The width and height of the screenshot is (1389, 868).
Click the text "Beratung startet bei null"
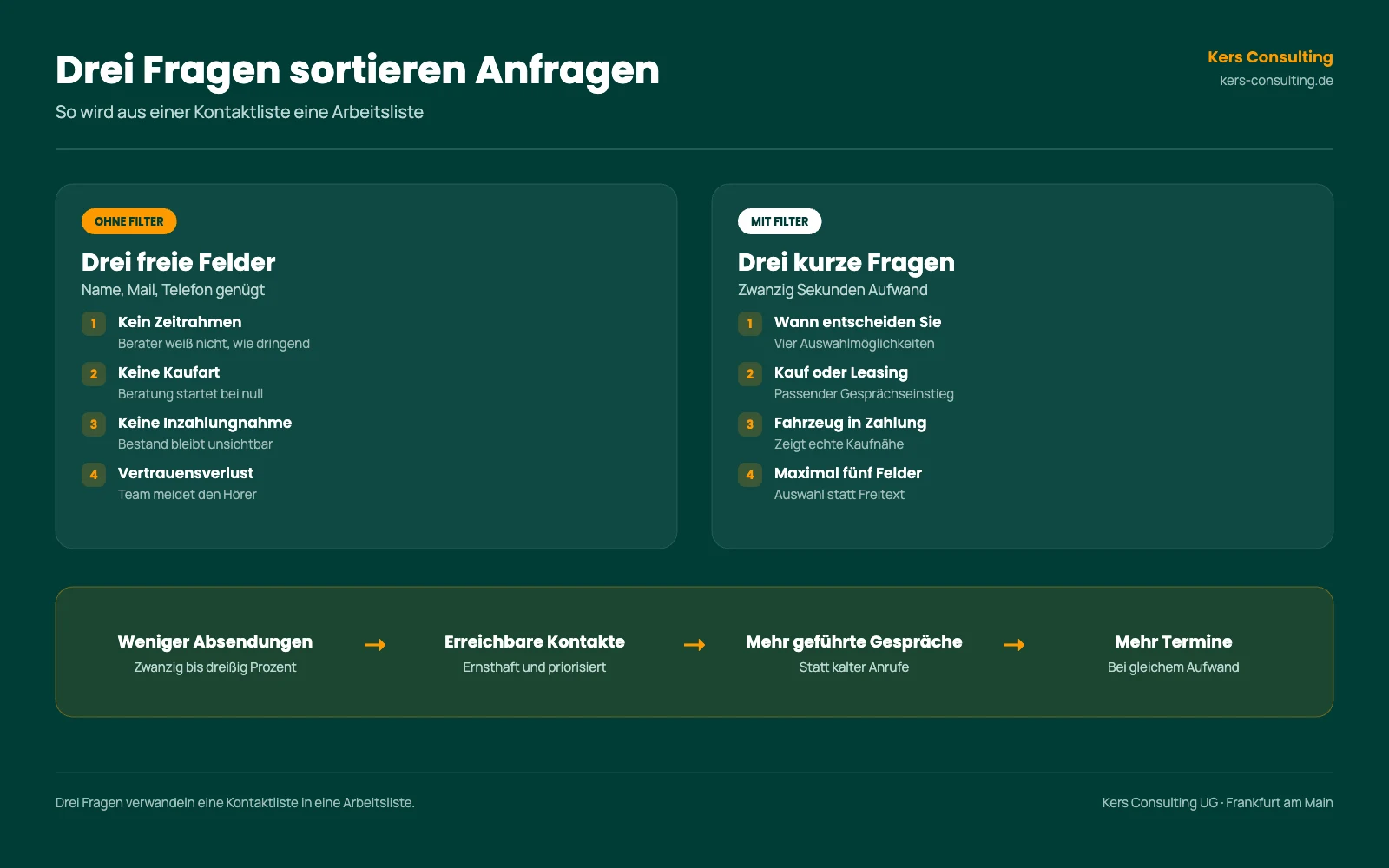click(x=190, y=394)
